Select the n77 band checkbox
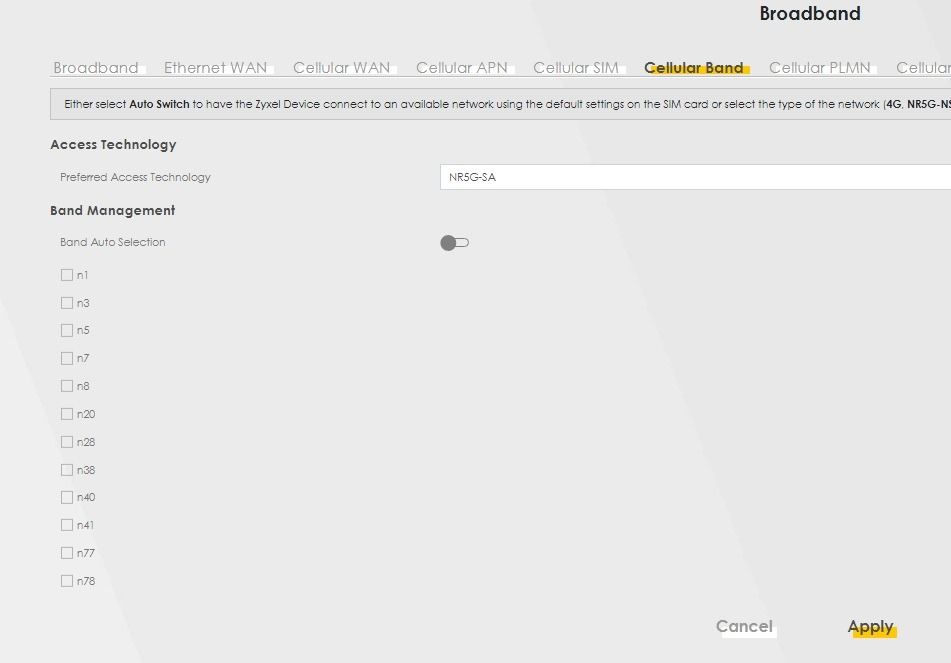The height and width of the screenshot is (663, 951). 67,553
